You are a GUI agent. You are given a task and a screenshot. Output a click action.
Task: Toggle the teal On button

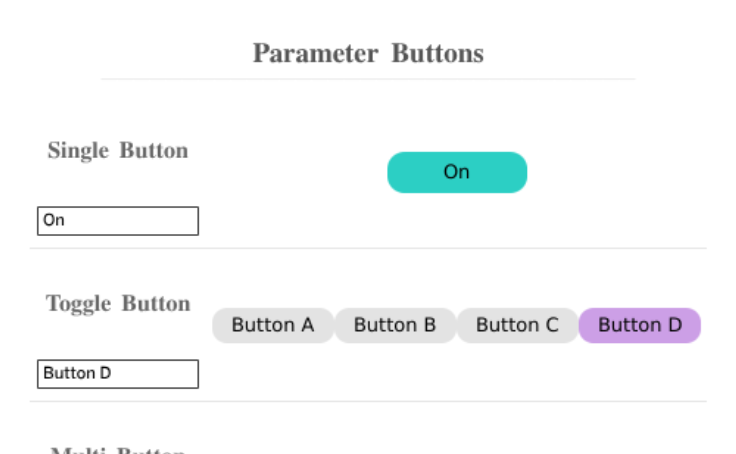click(456, 172)
